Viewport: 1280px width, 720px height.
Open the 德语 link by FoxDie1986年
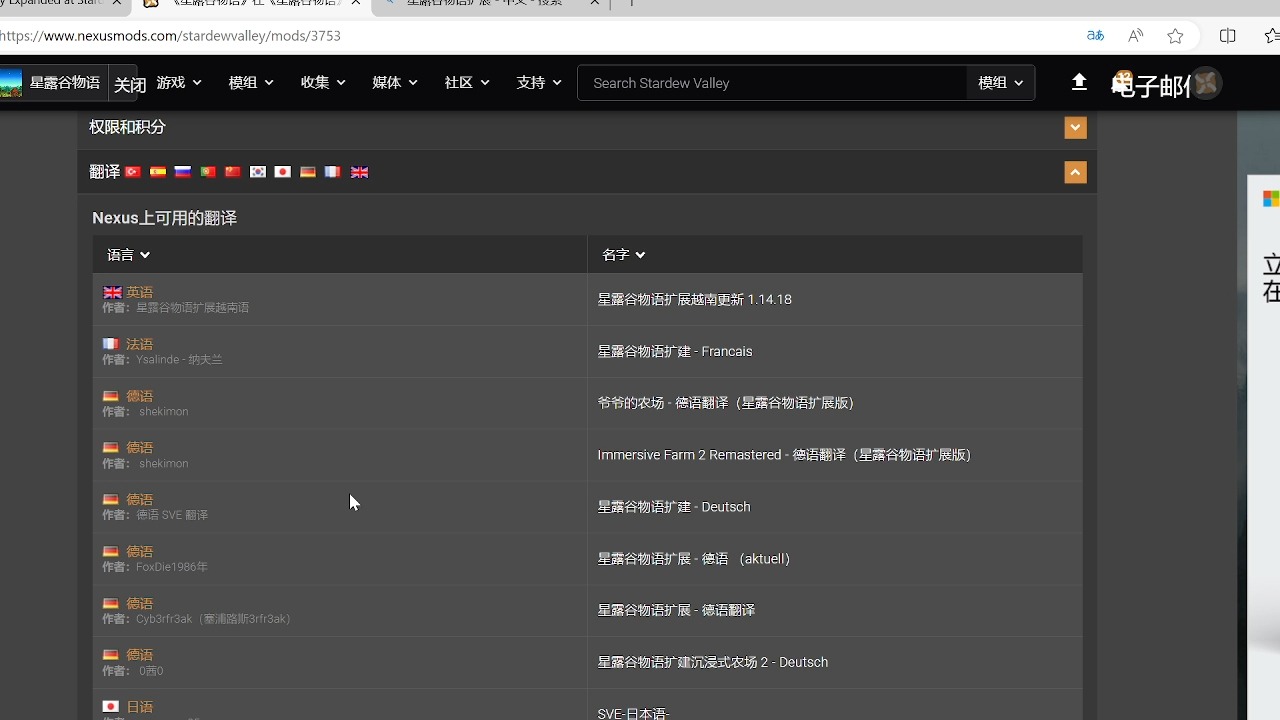[139, 552]
